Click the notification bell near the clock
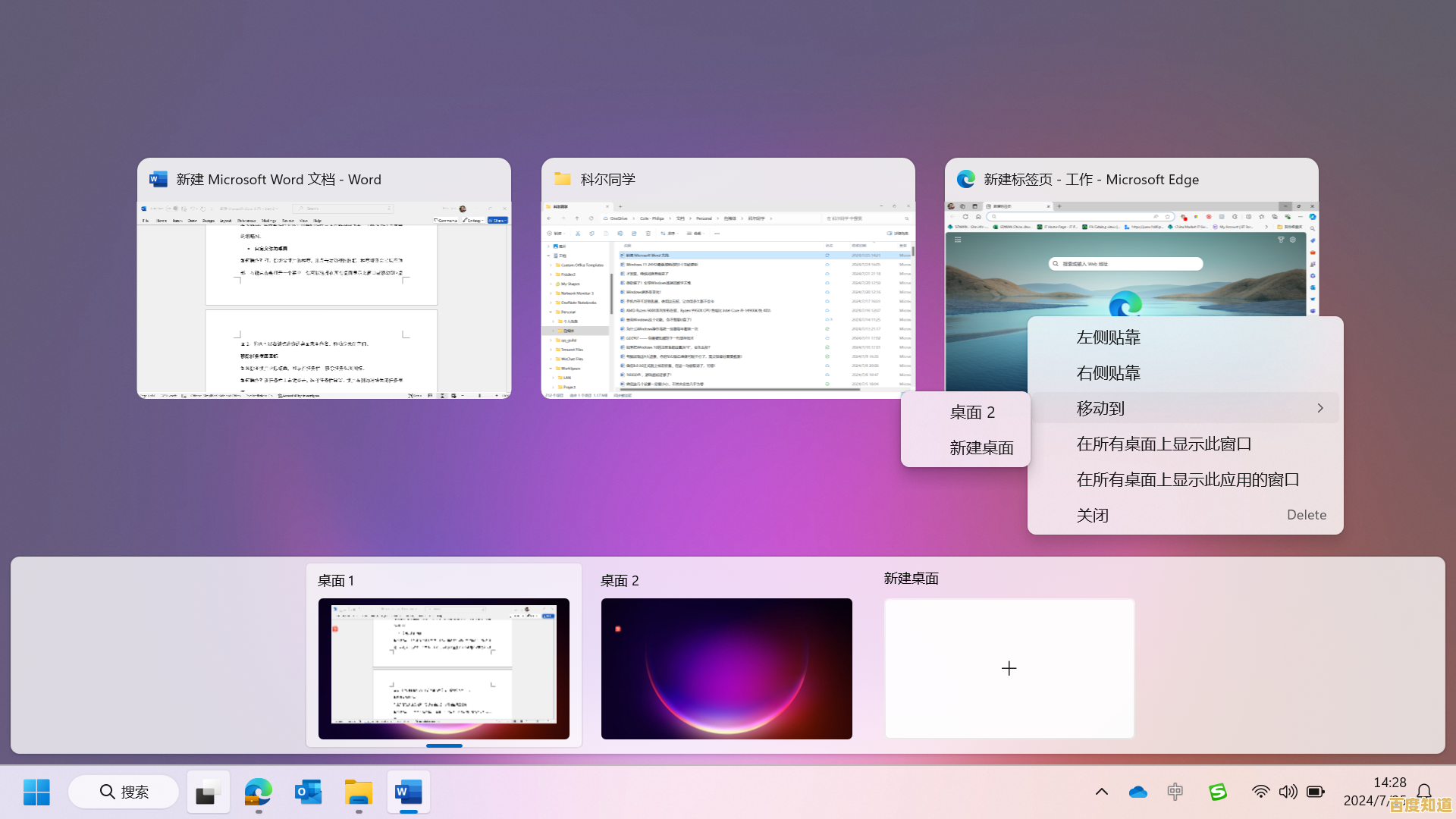Image resolution: width=1456 pixels, height=819 pixels. coord(1424,792)
